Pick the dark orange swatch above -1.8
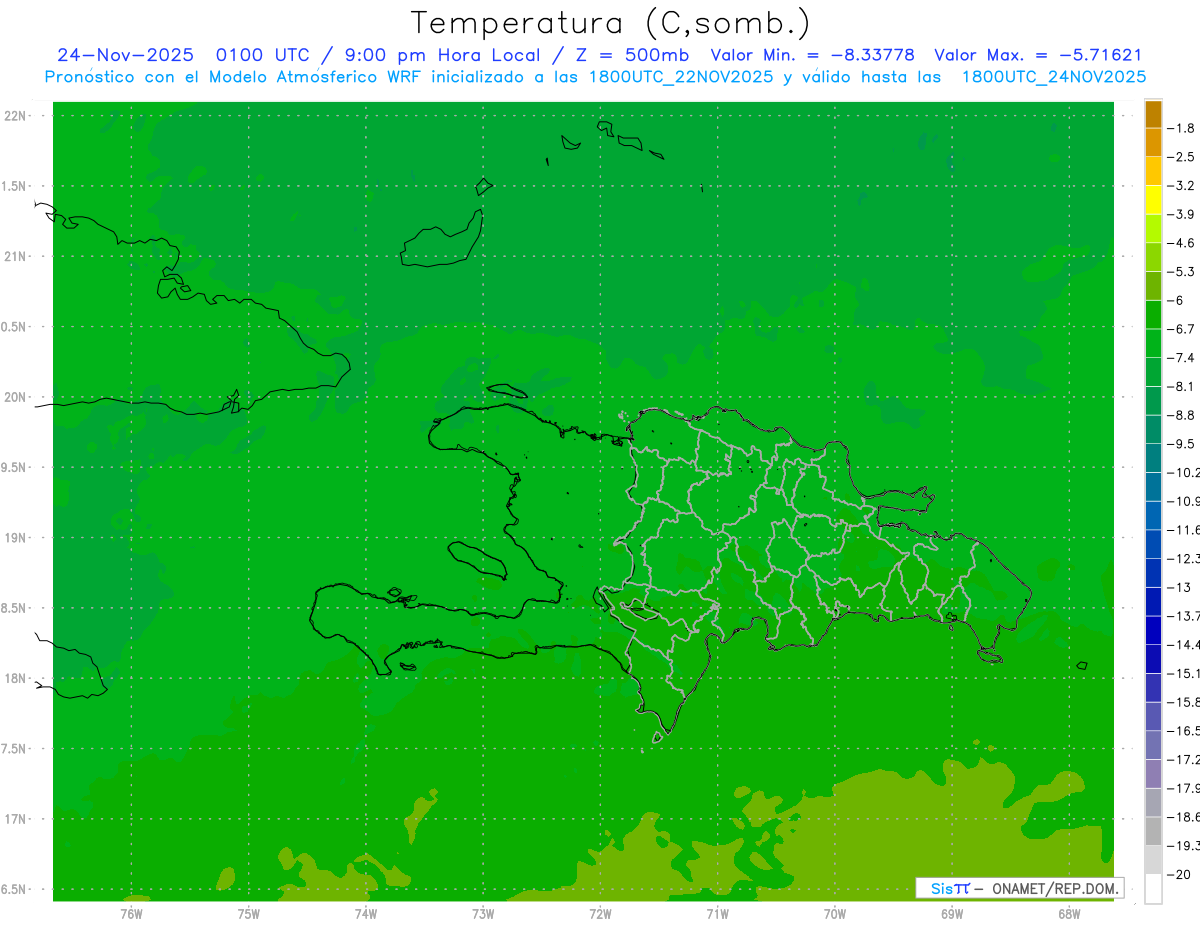The height and width of the screenshot is (927, 1200). (x=1153, y=114)
